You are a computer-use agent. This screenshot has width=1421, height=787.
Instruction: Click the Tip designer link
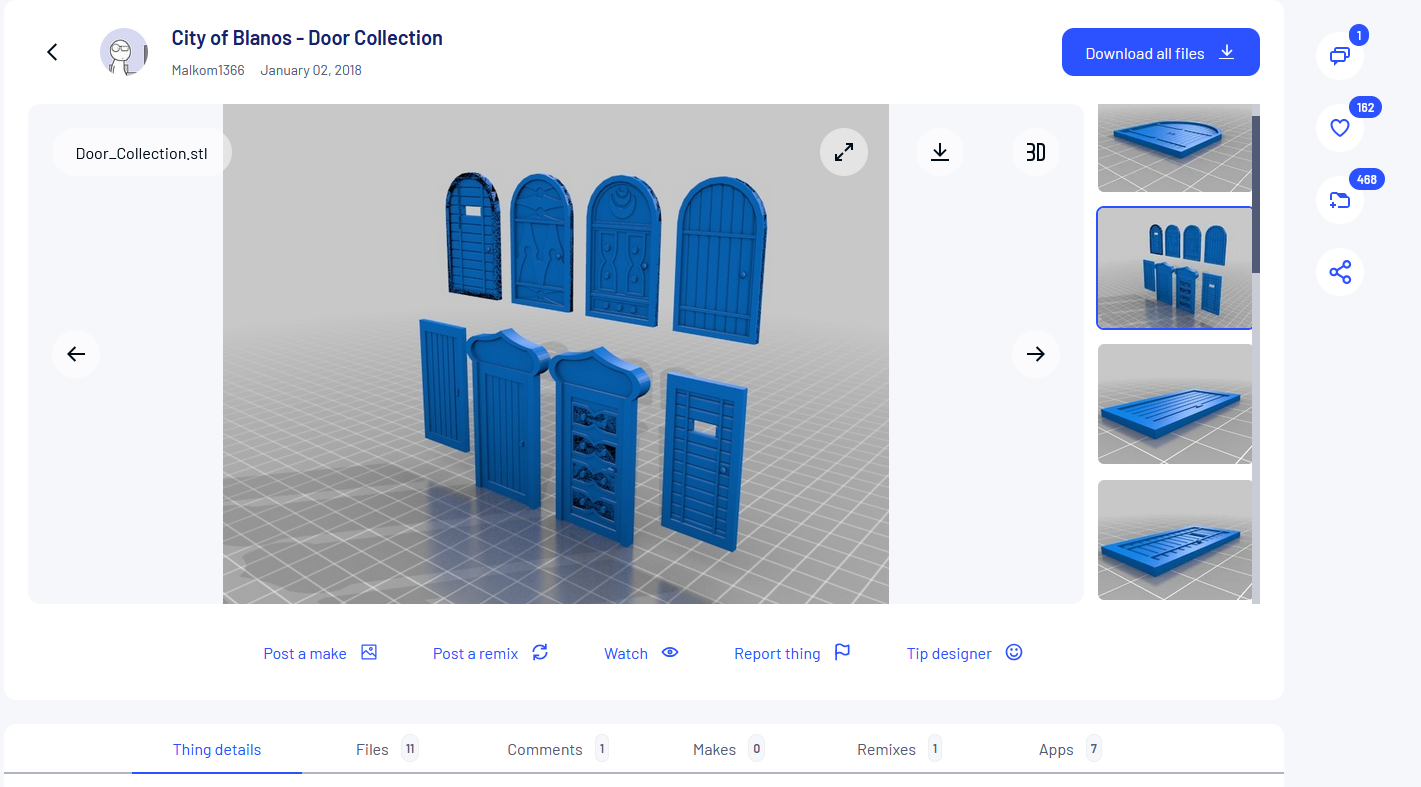(965, 653)
